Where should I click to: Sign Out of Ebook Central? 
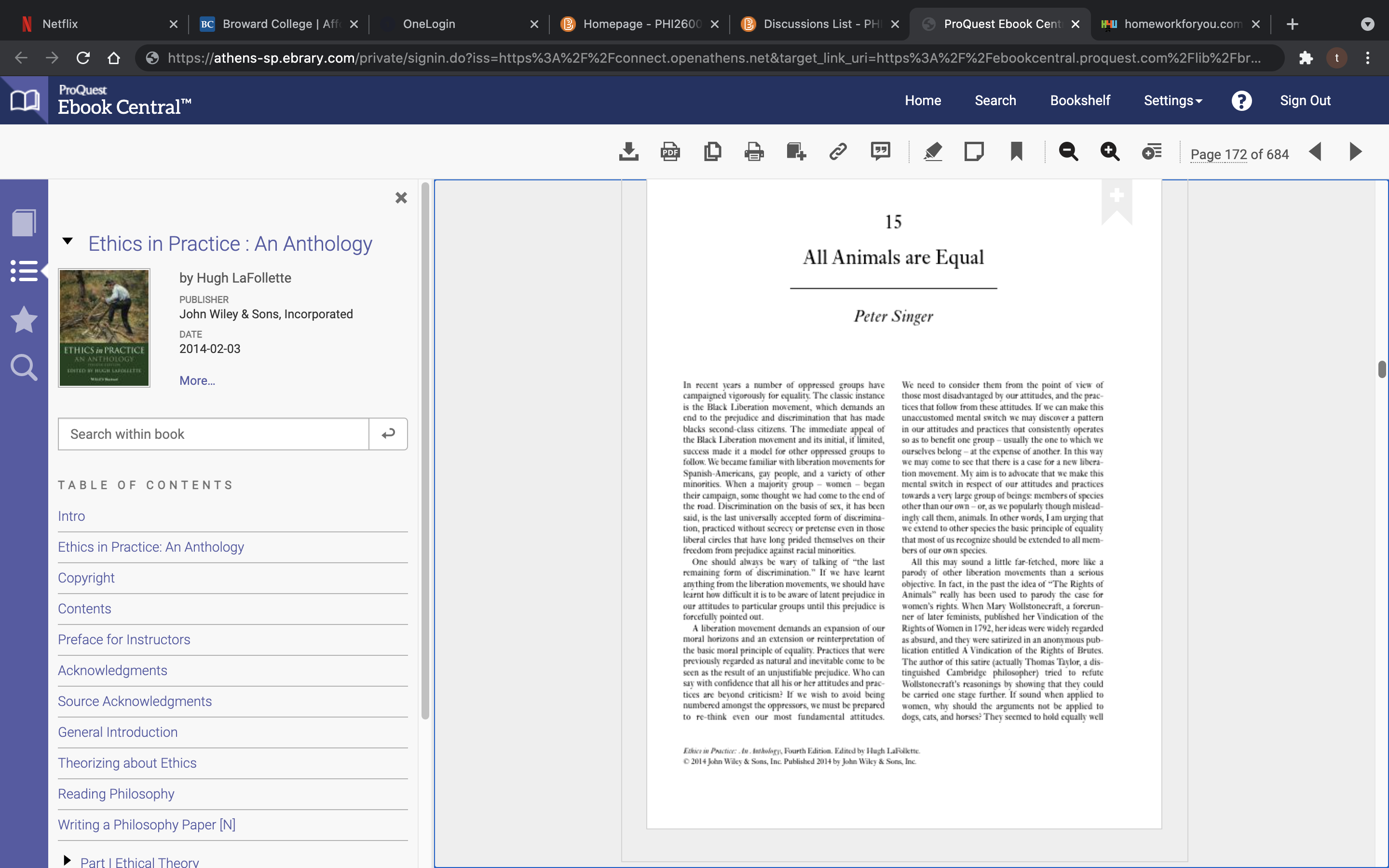click(1305, 101)
